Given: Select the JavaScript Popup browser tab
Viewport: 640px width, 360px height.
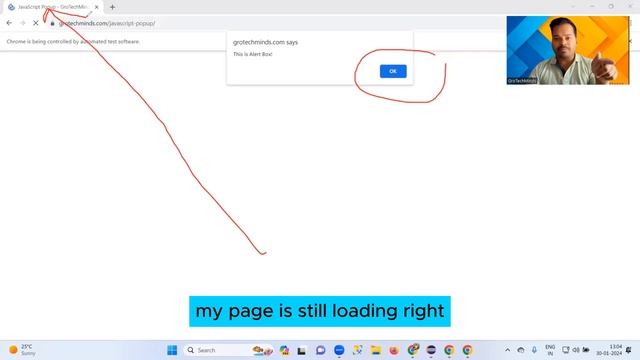Looking at the screenshot, I should click(x=52, y=7).
